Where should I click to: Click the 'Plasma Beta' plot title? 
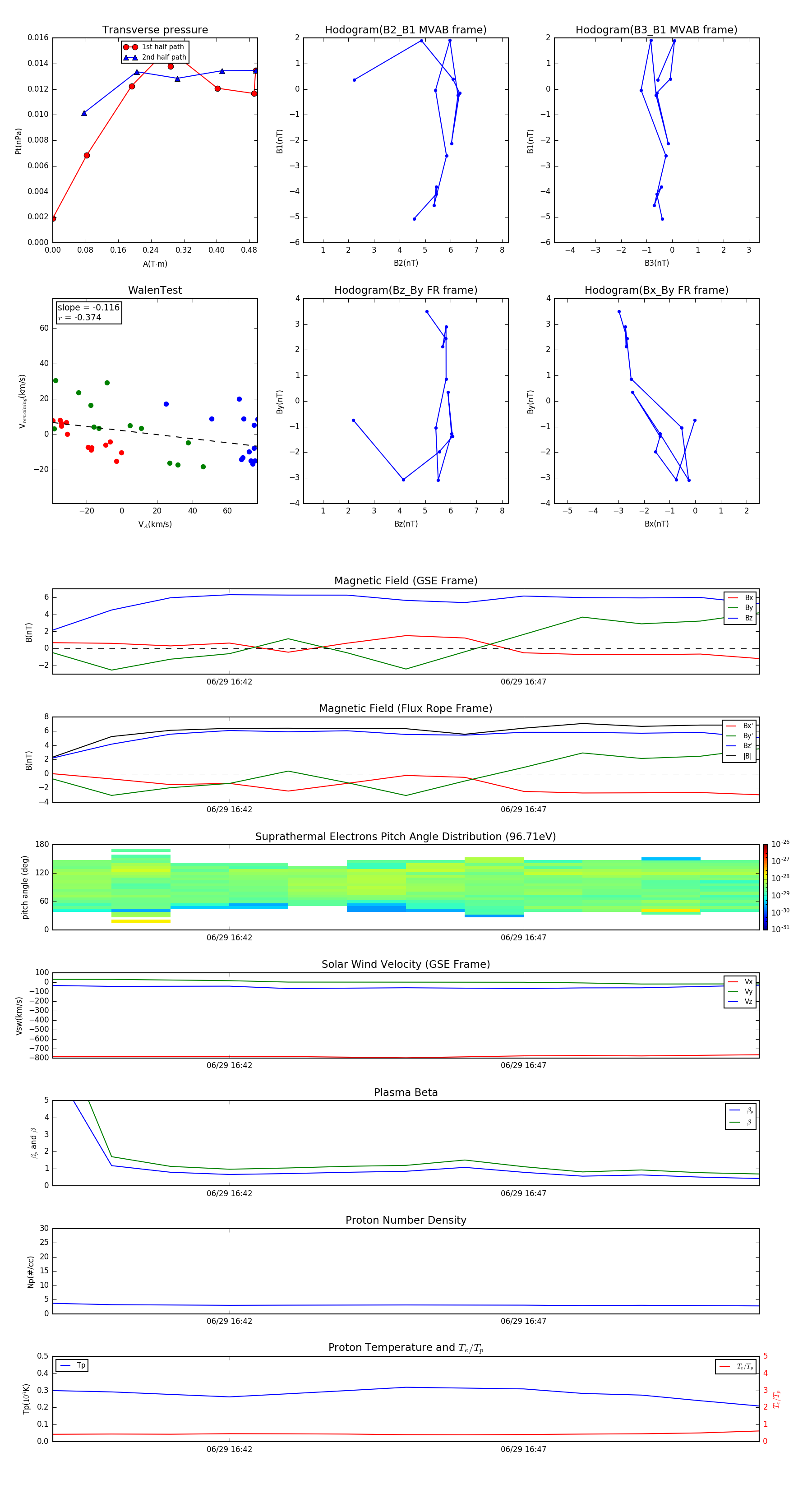[406, 1093]
